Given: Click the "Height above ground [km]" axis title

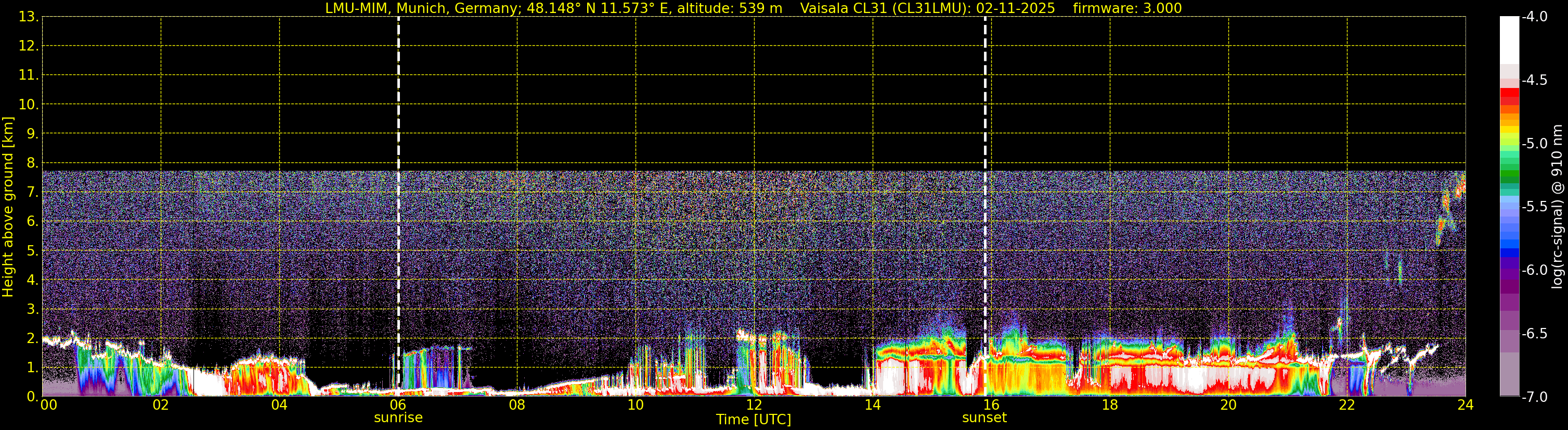Looking at the screenshot, I should tap(8, 207).
